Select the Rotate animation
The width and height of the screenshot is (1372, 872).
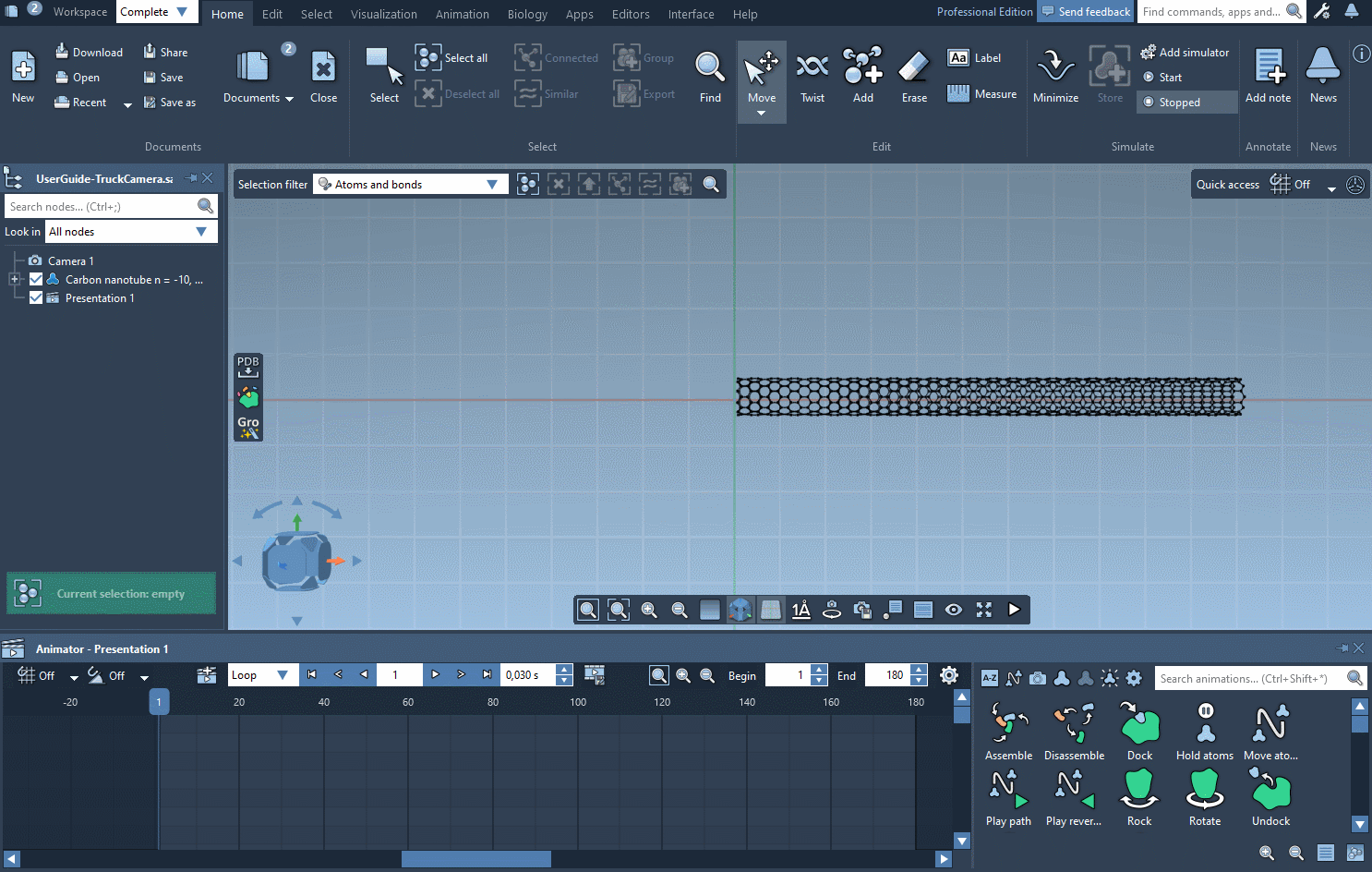[x=1205, y=796]
